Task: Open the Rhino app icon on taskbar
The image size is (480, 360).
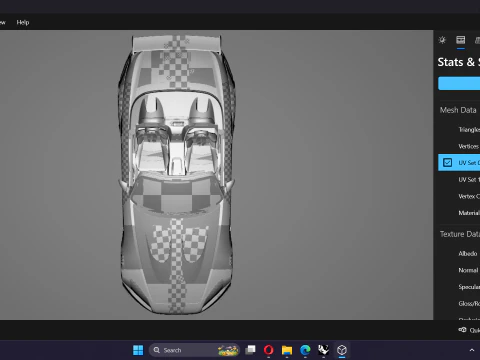Action: [323, 350]
